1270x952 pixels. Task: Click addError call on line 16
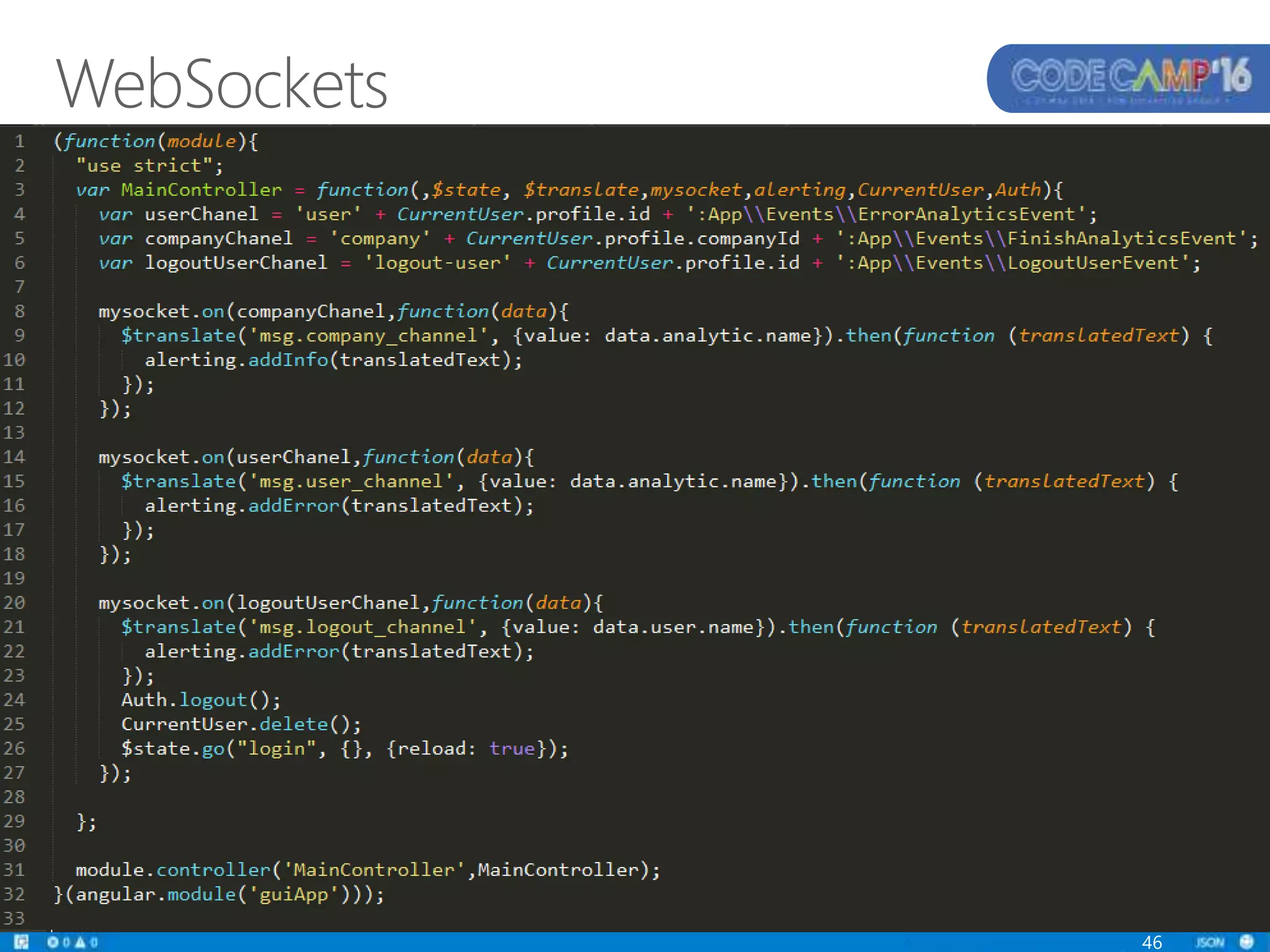[x=293, y=506]
